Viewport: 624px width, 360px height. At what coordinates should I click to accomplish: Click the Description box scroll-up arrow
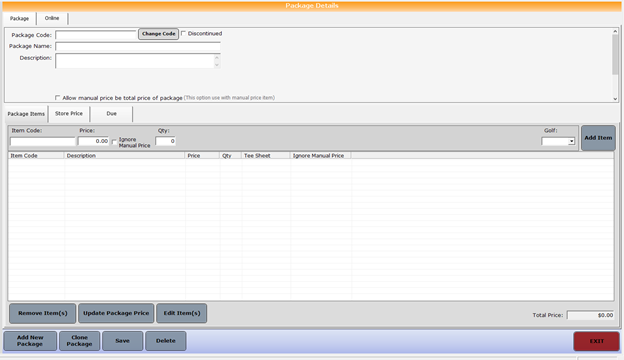click(217, 58)
